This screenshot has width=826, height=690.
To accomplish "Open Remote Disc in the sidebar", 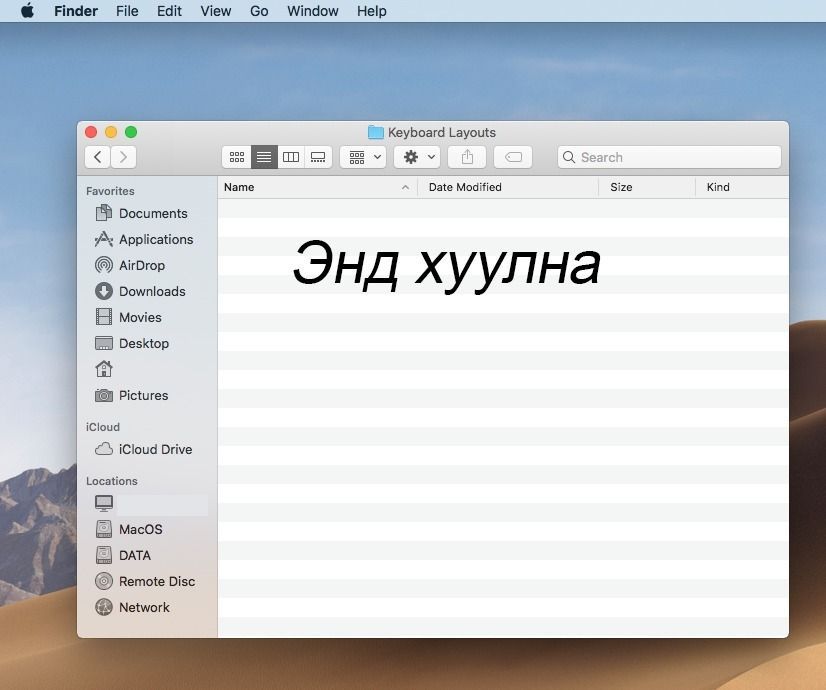I will (x=145, y=581).
